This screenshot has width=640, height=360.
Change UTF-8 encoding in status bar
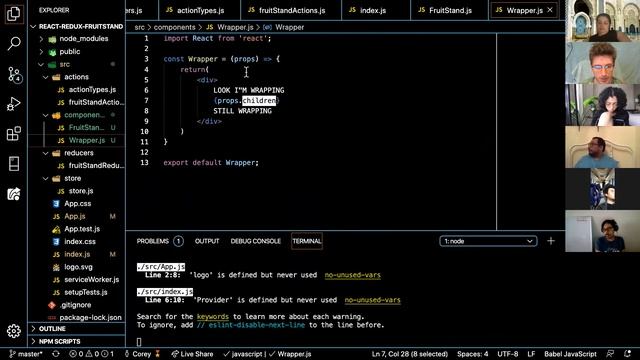pos(508,354)
